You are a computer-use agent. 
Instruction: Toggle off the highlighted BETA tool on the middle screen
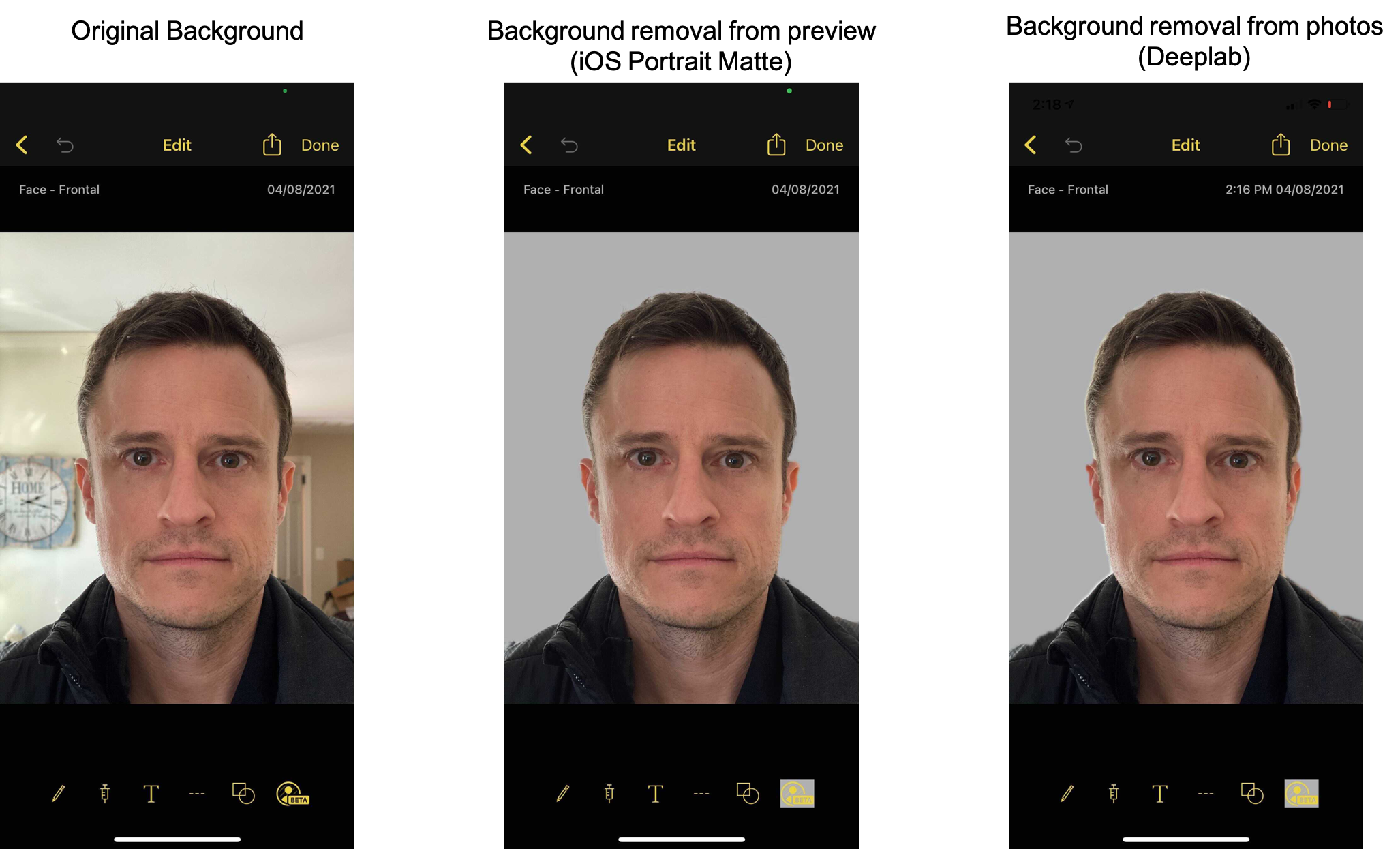pyautogui.click(x=796, y=793)
